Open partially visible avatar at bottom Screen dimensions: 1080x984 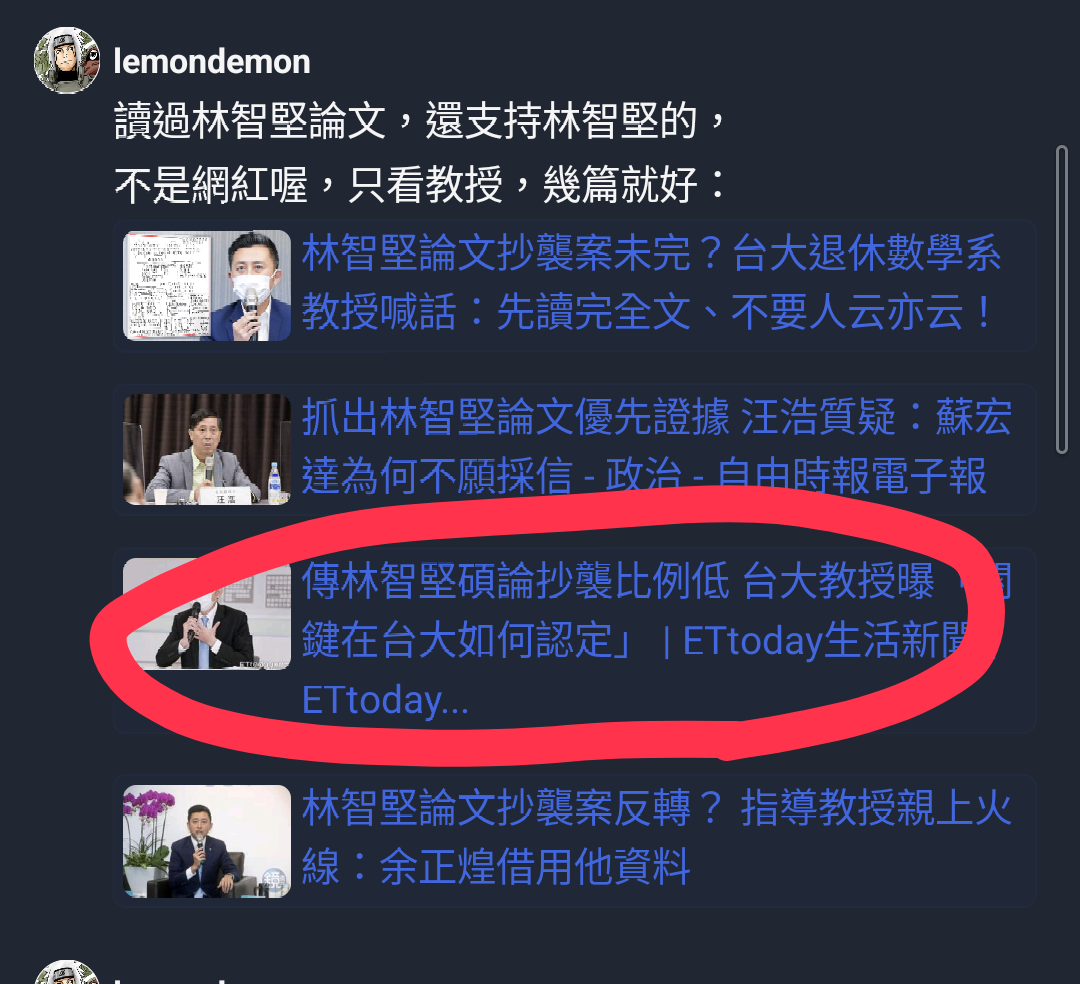coord(67,972)
